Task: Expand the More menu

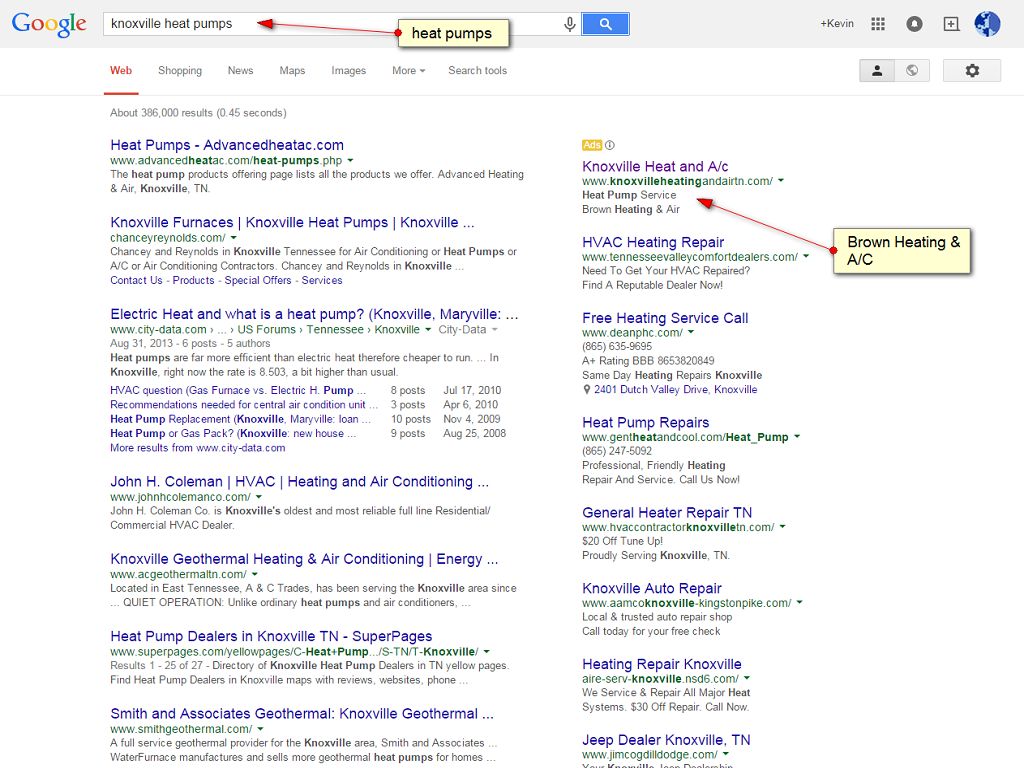Action: [x=408, y=71]
